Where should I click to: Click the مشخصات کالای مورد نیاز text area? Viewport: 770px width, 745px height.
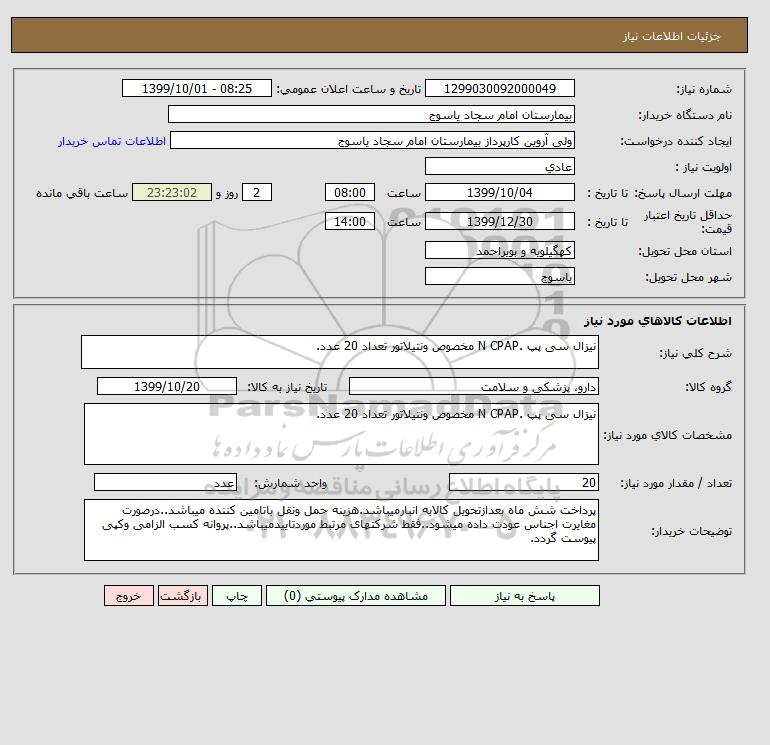[341, 434]
